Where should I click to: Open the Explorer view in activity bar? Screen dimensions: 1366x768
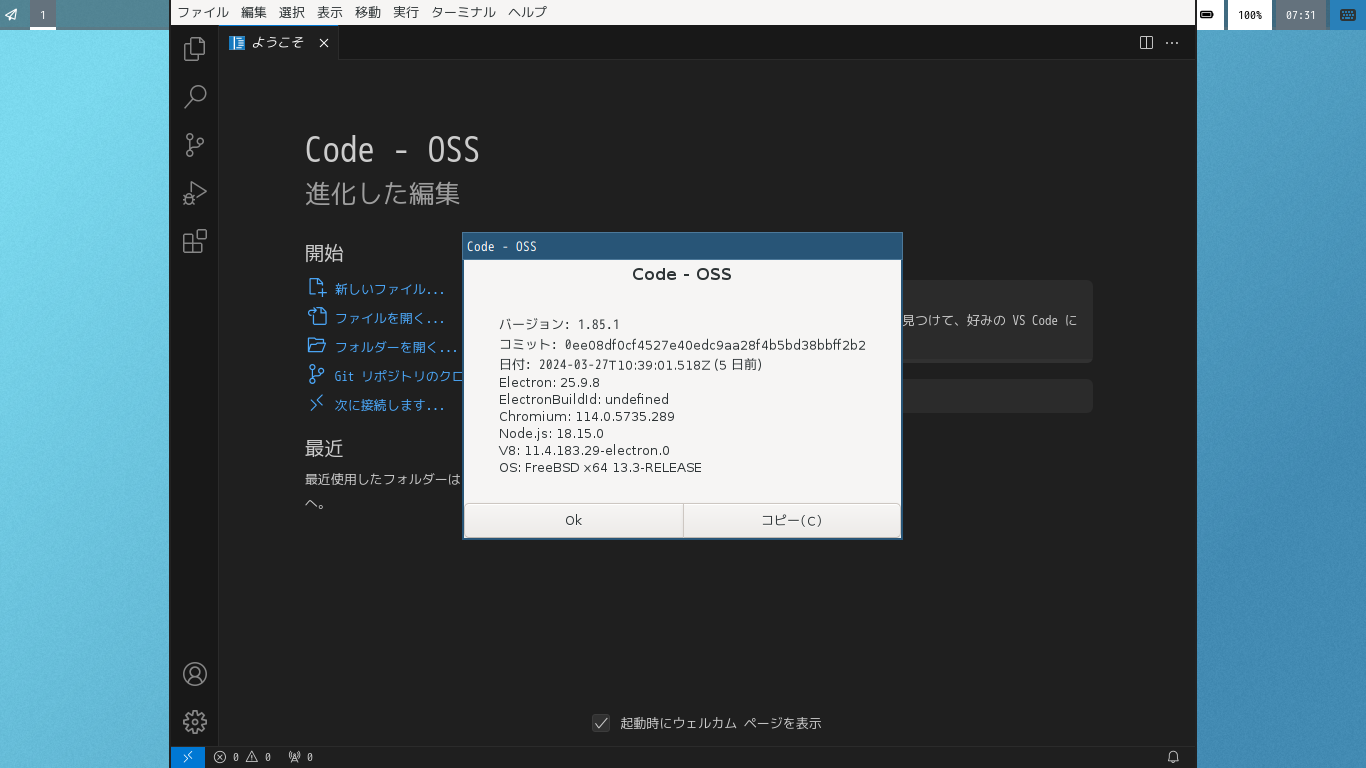click(x=195, y=49)
